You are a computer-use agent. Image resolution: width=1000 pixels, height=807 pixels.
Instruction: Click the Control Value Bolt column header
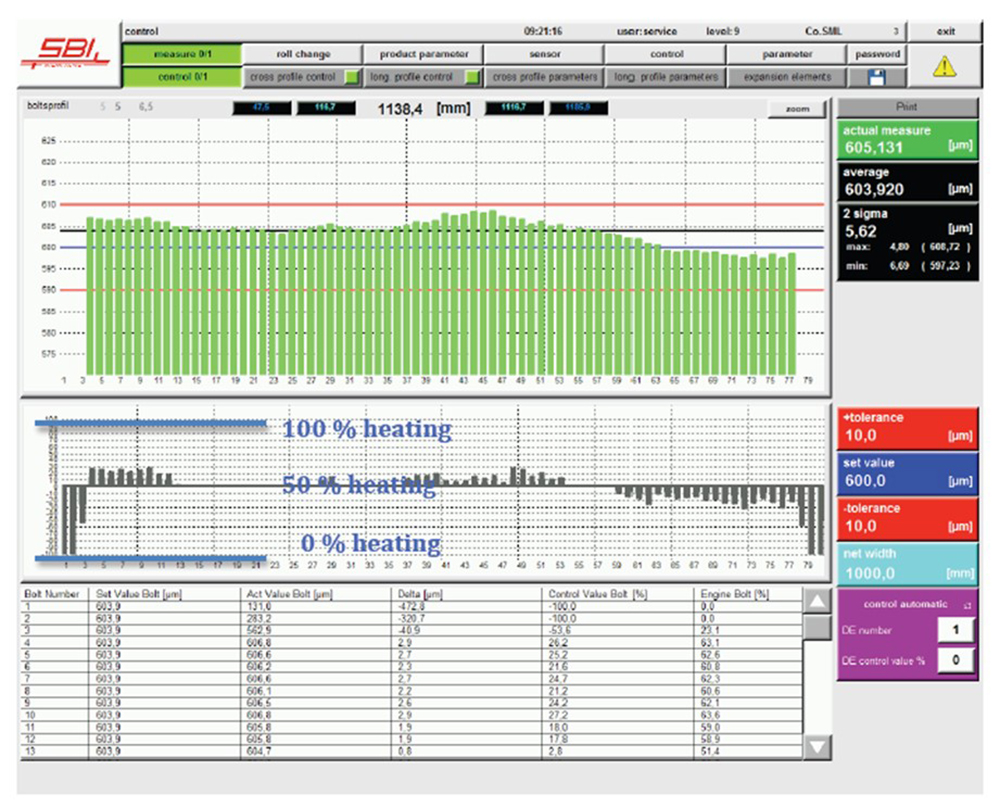coord(598,594)
